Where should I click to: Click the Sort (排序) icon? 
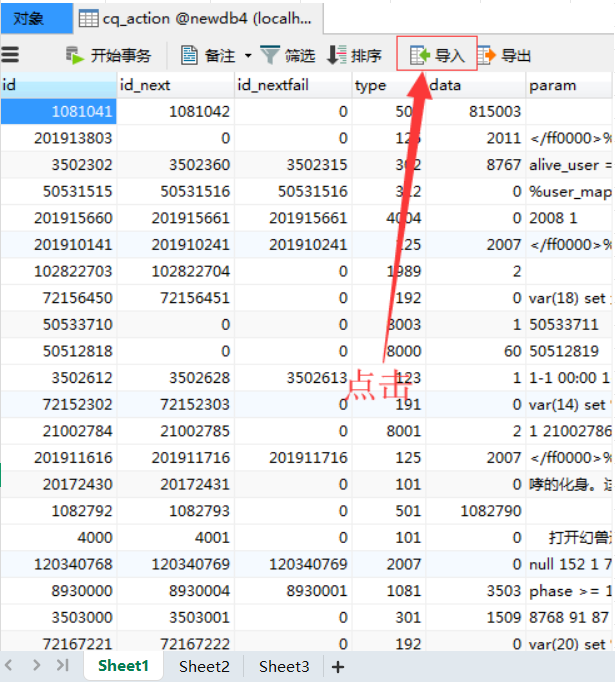pyautogui.click(x=337, y=55)
